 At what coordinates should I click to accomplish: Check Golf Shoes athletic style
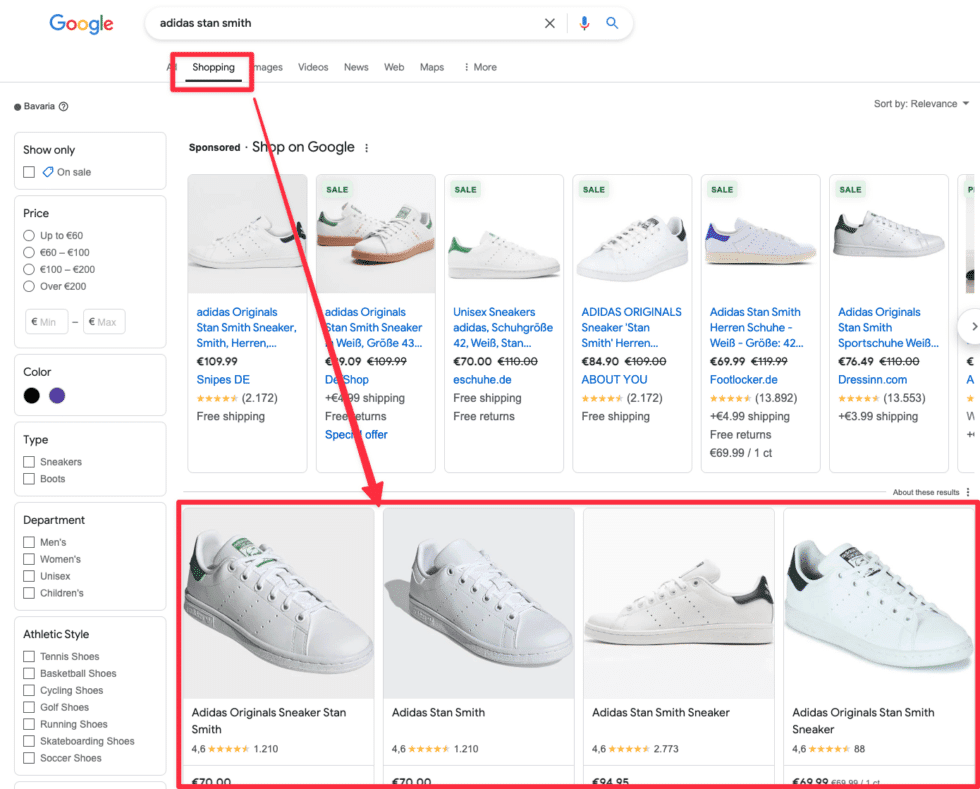pos(29,707)
